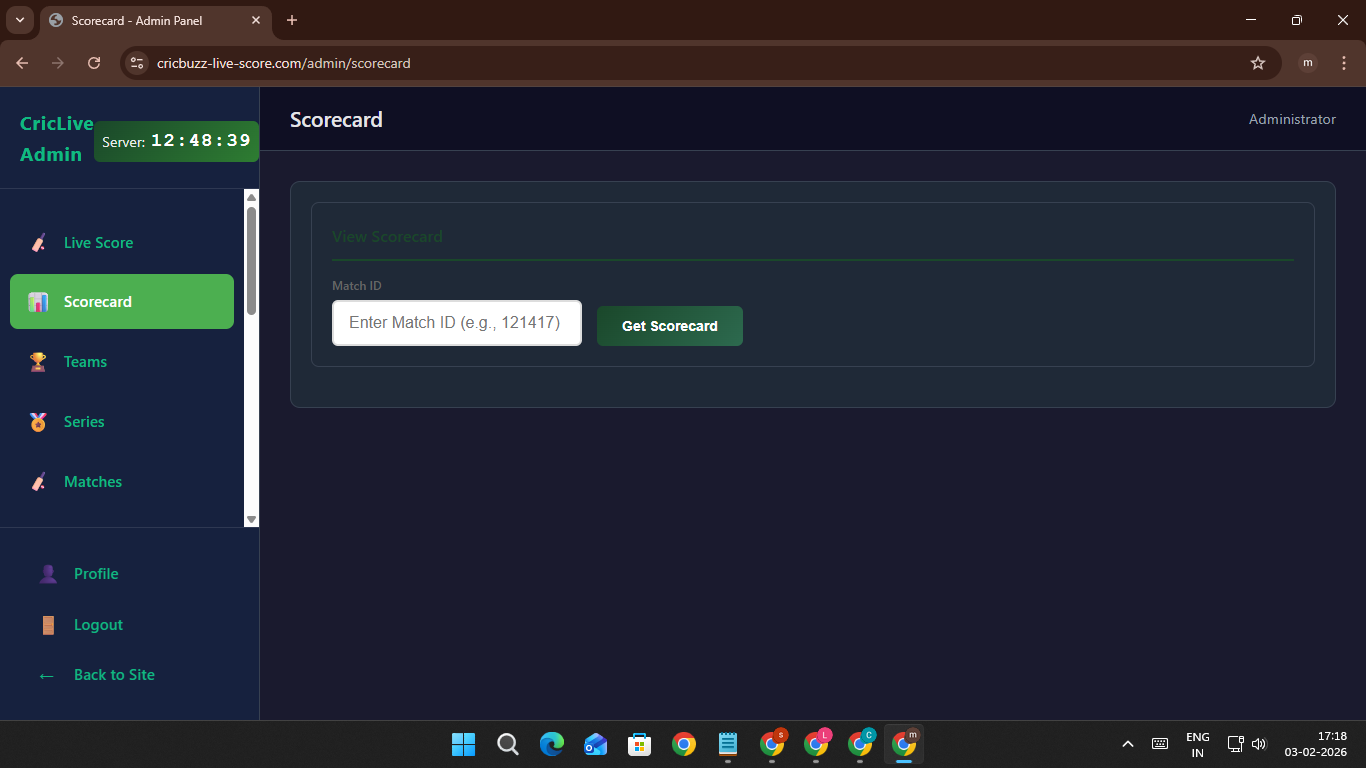The image size is (1366, 768).
Task: Bookmark this page with the star icon
Action: point(1258,63)
